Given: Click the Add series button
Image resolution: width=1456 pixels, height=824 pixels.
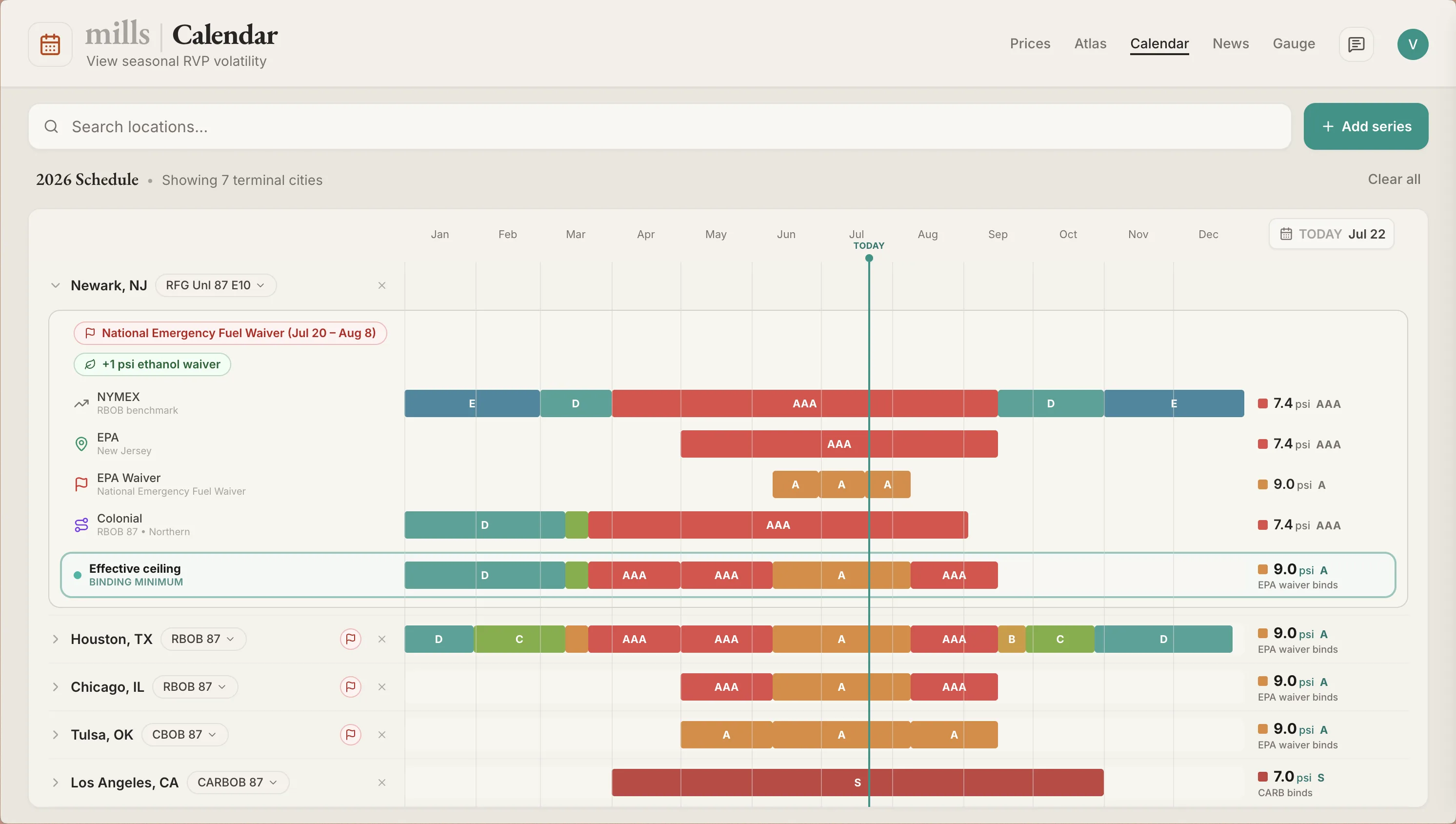Looking at the screenshot, I should pos(1365,126).
